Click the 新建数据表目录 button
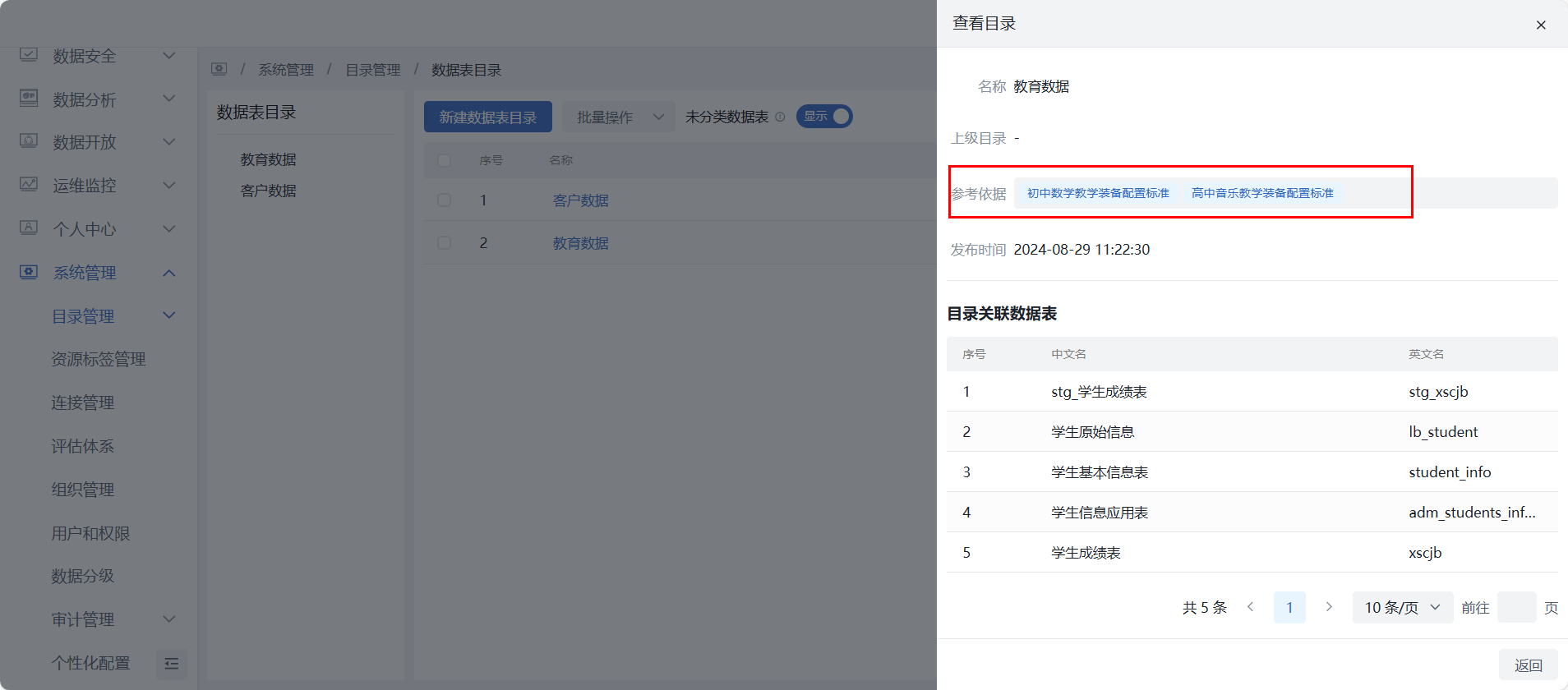This screenshot has height=690, width=1568. coord(488,117)
